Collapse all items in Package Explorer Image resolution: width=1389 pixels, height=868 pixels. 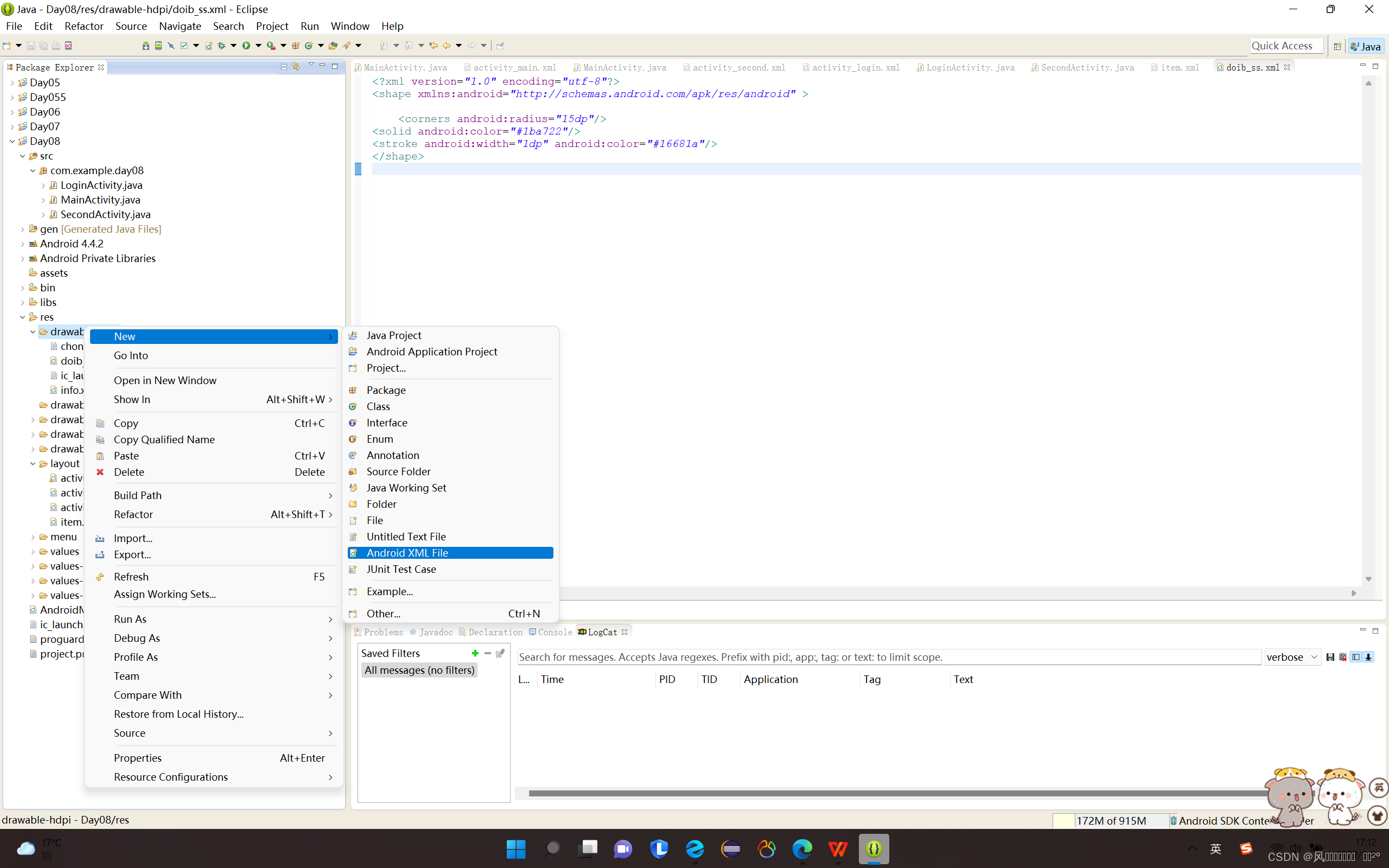coord(283,66)
